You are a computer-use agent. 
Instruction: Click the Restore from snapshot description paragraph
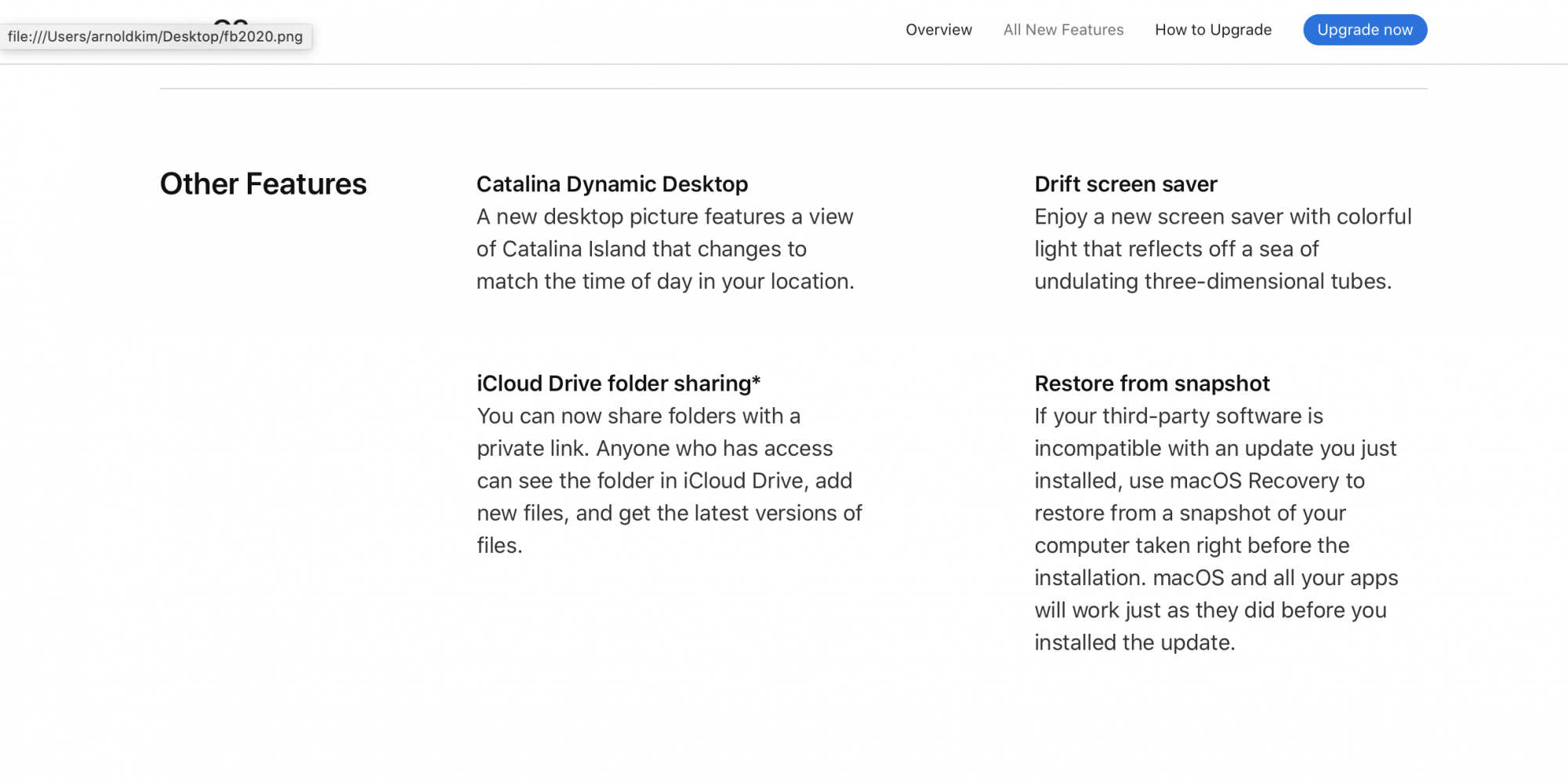tap(1215, 529)
